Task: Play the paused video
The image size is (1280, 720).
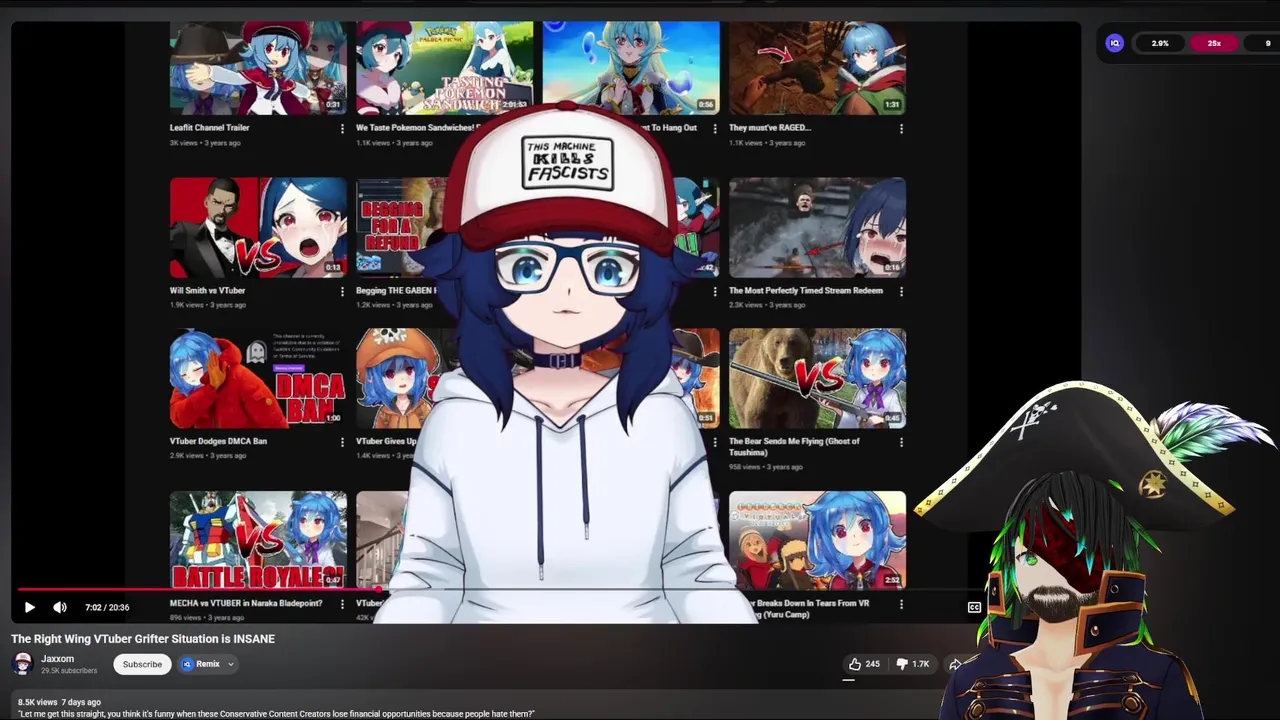Action: 29,607
